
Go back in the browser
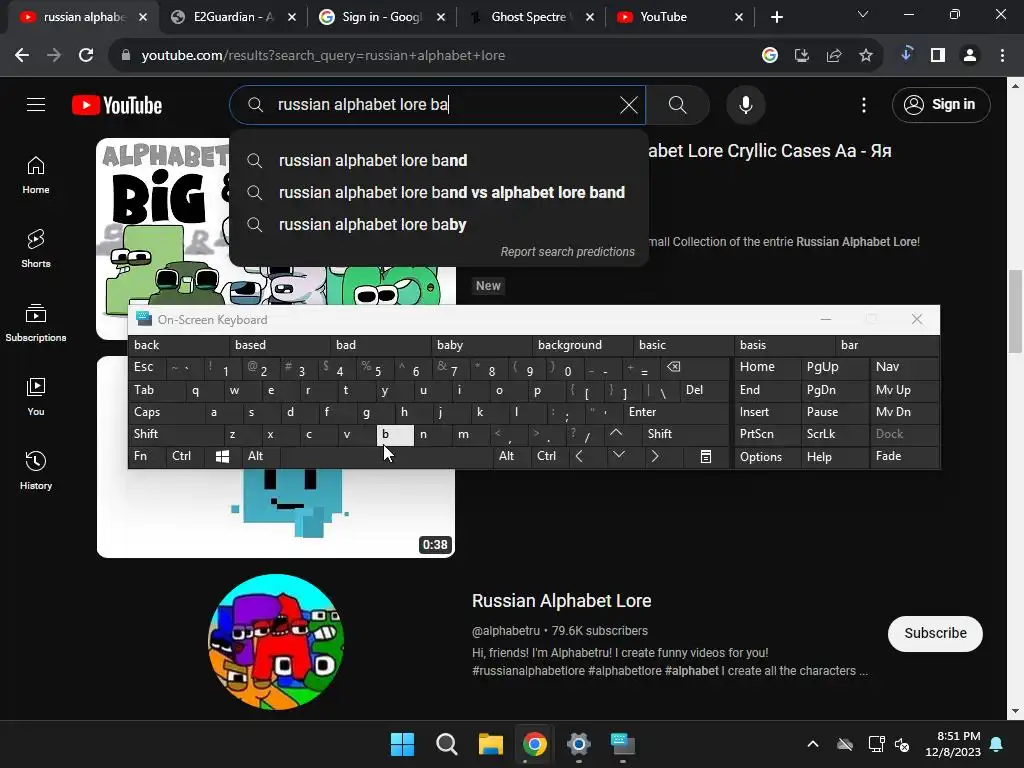pyautogui.click(x=22, y=56)
